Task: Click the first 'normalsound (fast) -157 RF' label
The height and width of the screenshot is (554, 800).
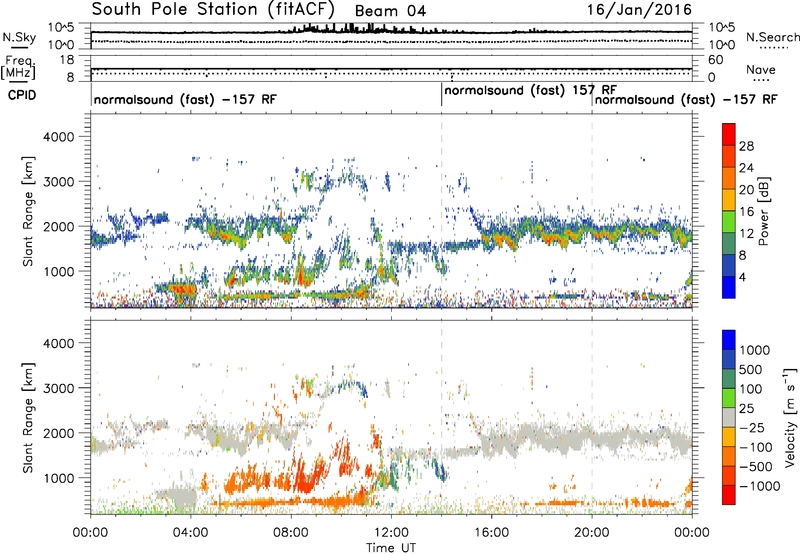Action: point(185,99)
